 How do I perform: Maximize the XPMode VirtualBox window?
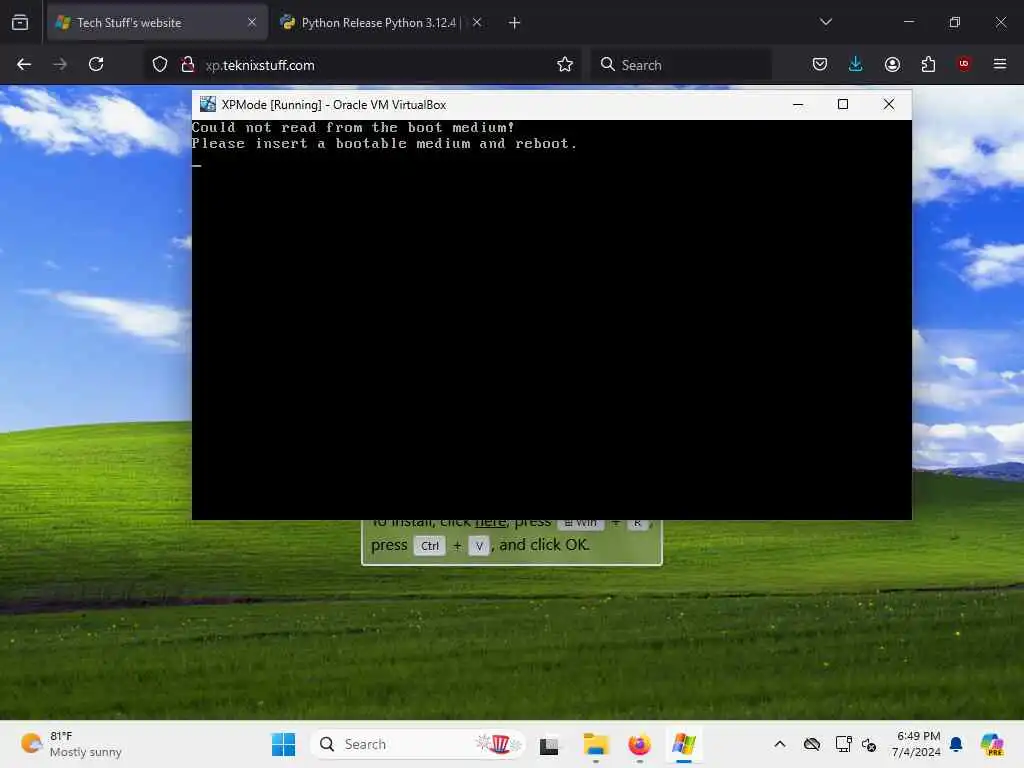click(843, 104)
